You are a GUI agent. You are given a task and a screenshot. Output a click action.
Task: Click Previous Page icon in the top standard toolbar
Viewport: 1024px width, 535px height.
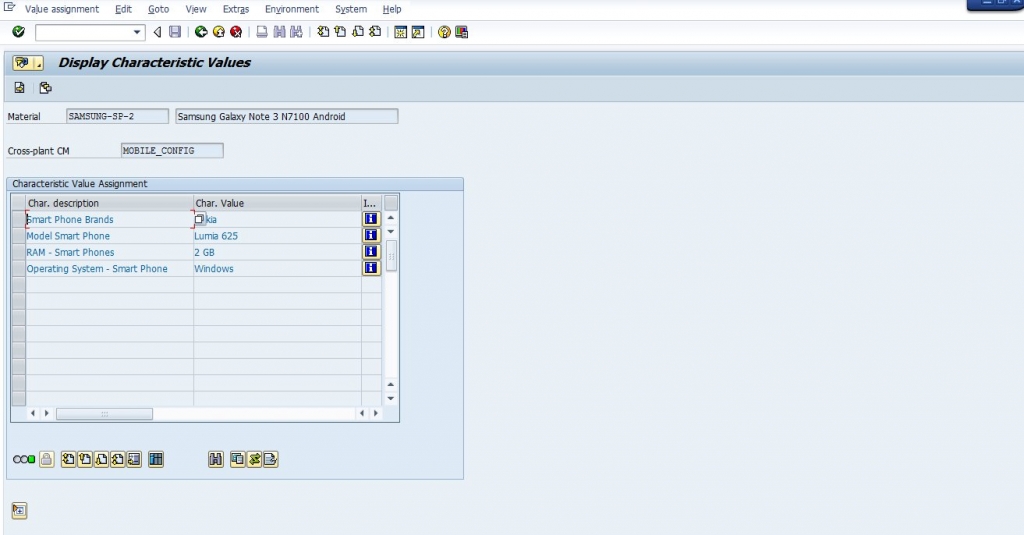click(340, 32)
